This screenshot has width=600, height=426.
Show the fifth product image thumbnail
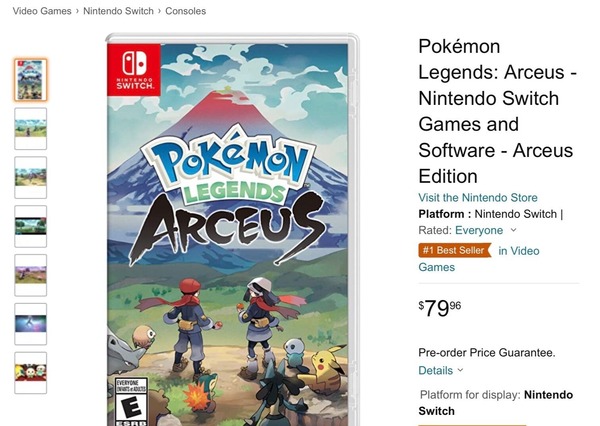pyautogui.click(x=30, y=275)
